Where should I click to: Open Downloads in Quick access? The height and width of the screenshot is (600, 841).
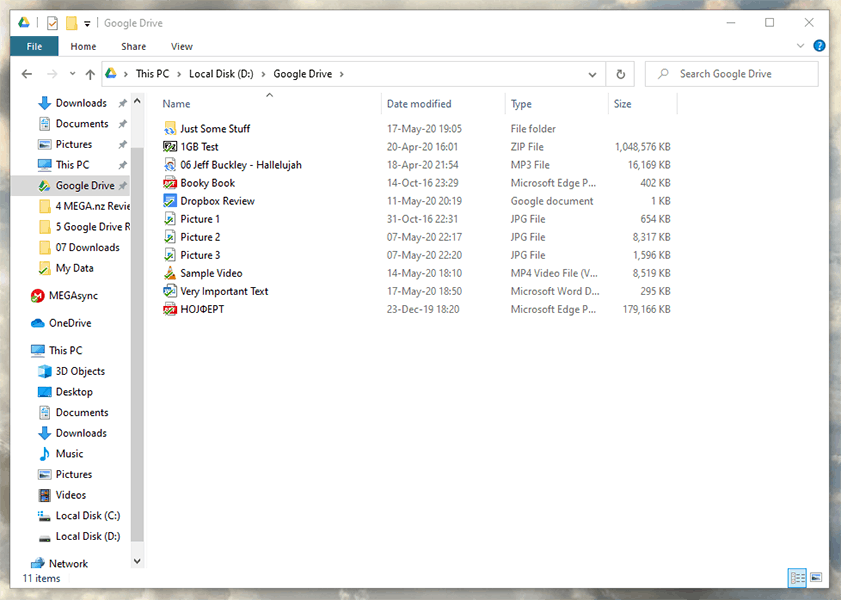[81, 103]
